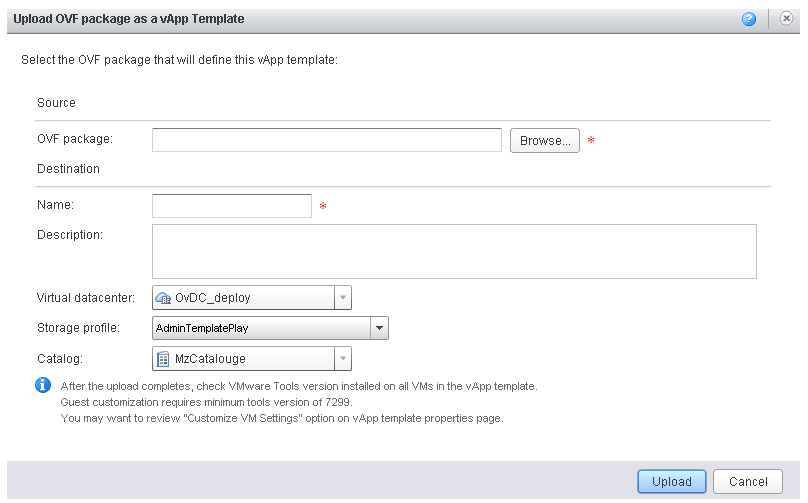The height and width of the screenshot is (503, 808).
Task: Click the Upload button
Action: [x=671, y=481]
